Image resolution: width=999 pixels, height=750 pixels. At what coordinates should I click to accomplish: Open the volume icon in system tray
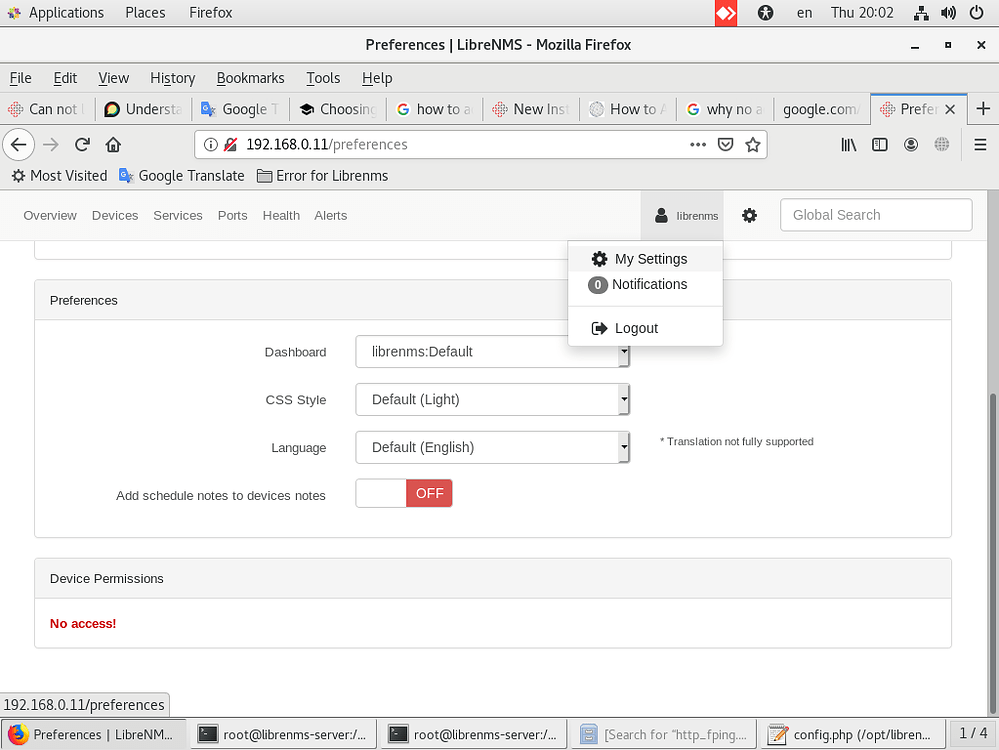[x=948, y=12]
